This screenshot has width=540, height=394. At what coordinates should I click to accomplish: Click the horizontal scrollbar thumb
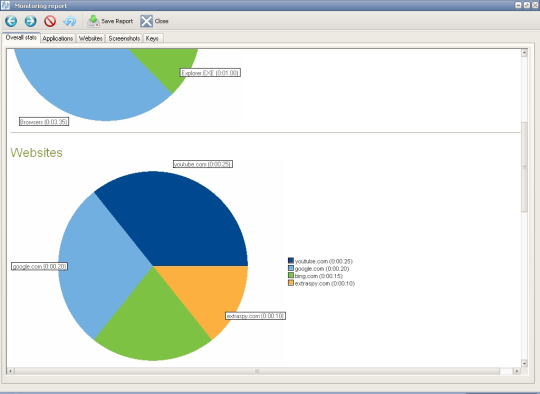(x=257, y=371)
